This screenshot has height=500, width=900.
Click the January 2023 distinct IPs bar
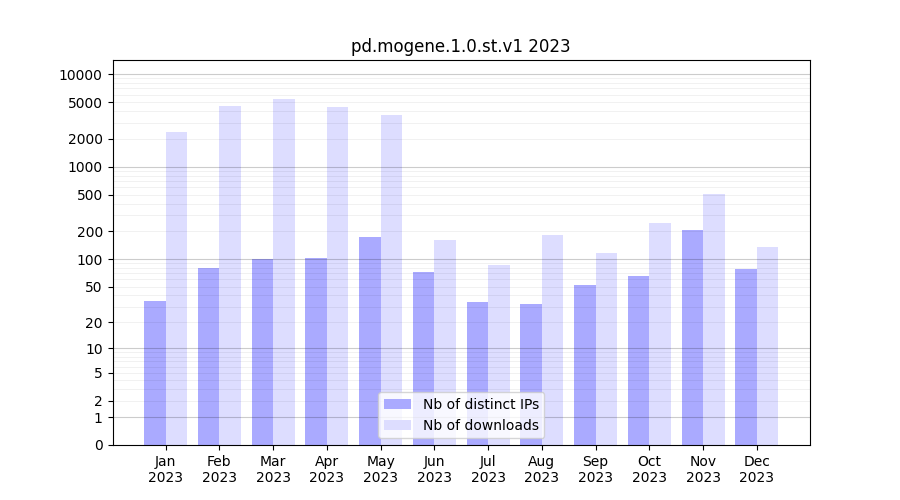(155, 372)
